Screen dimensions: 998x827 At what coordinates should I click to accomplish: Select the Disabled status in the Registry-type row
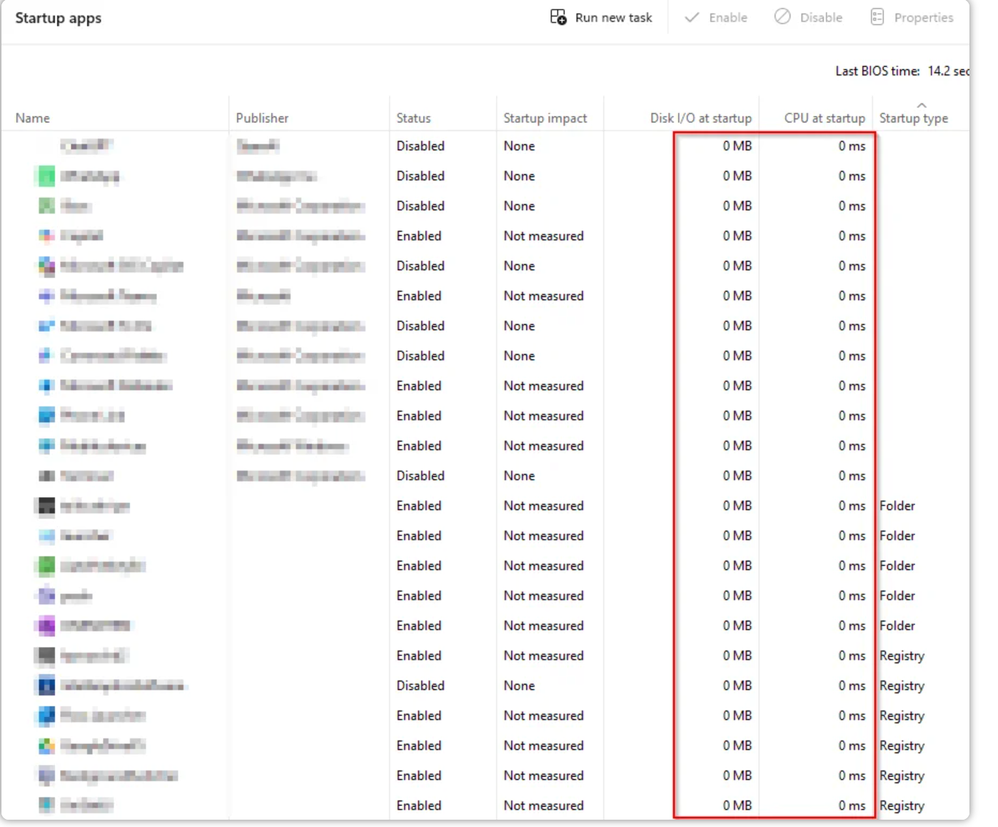(420, 686)
